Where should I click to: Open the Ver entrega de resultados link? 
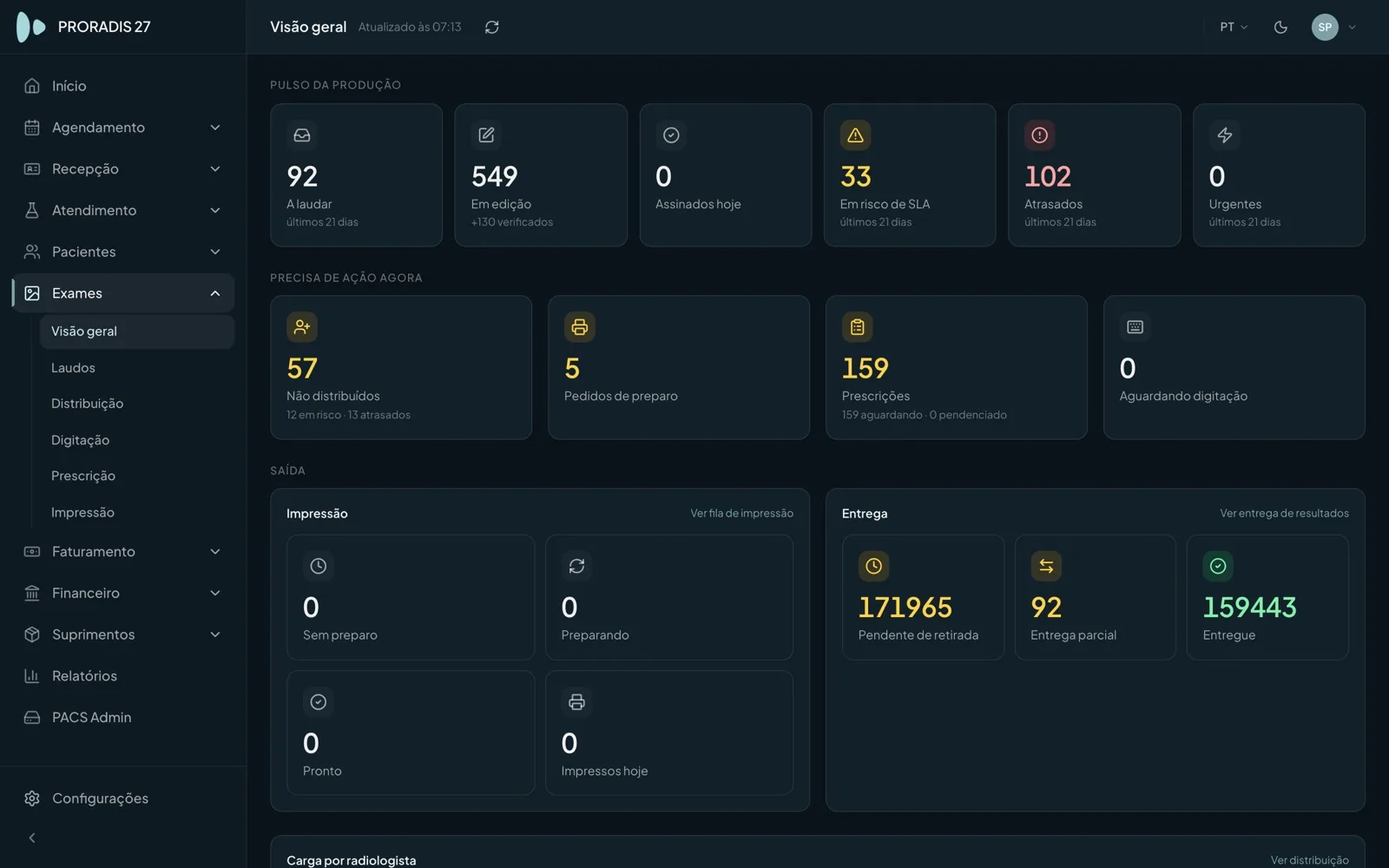(x=1284, y=513)
